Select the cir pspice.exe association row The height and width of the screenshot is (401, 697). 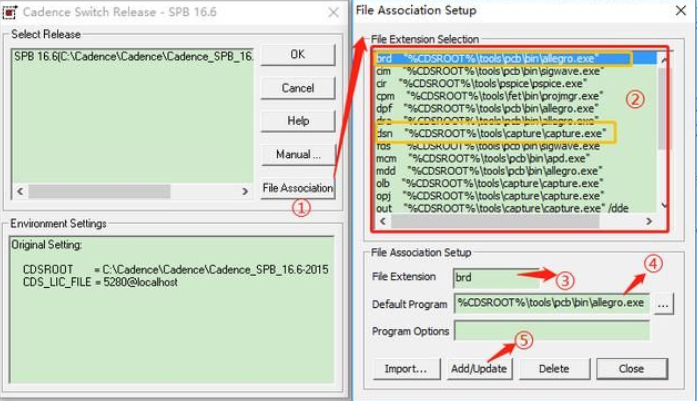(x=516, y=83)
